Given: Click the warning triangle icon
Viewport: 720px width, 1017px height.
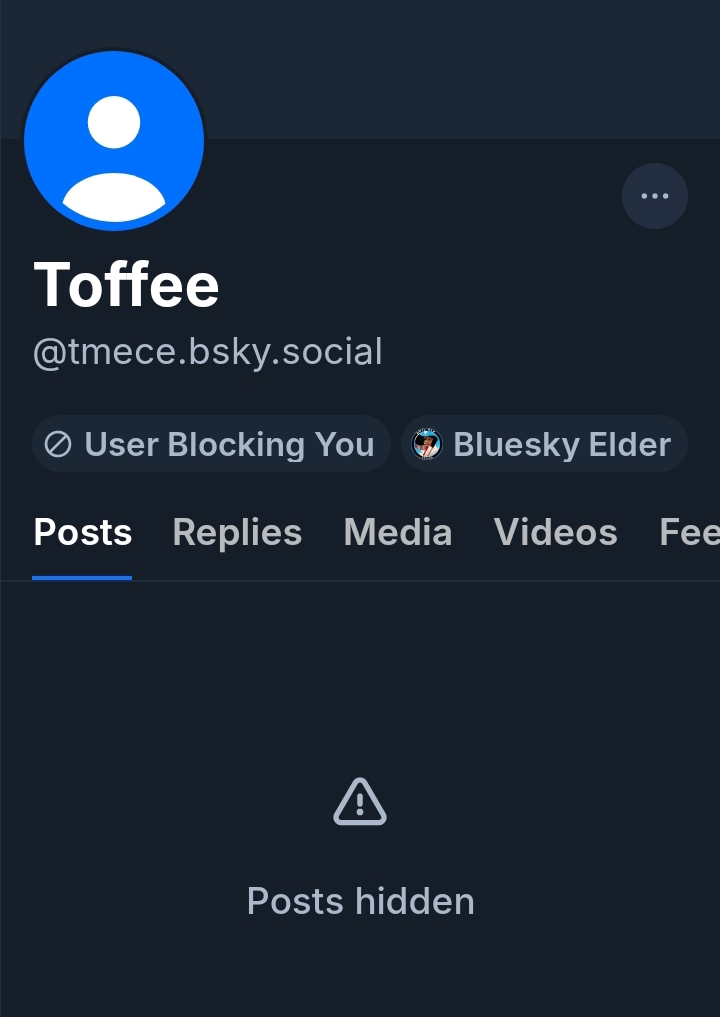Looking at the screenshot, I should [x=360, y=802].
